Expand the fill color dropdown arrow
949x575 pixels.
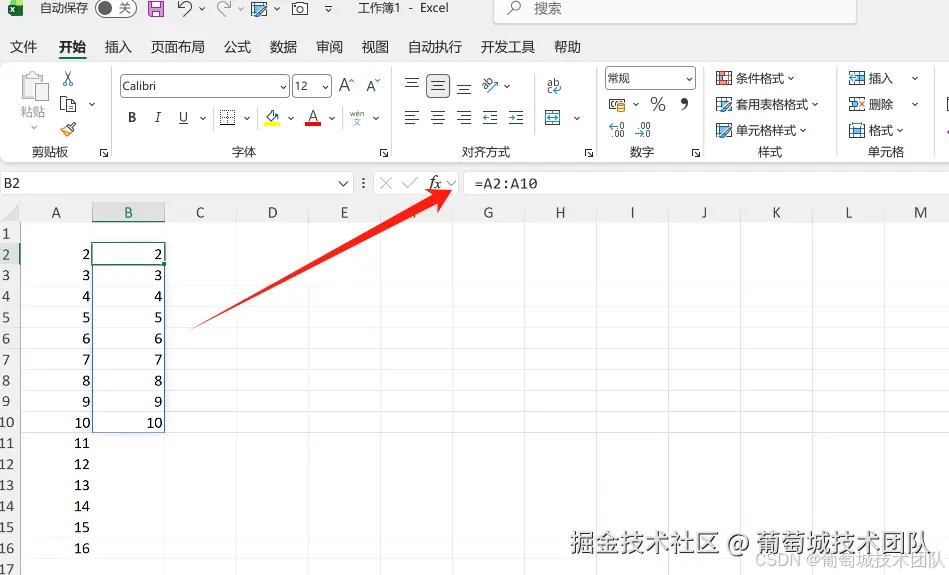coord(291,118)
